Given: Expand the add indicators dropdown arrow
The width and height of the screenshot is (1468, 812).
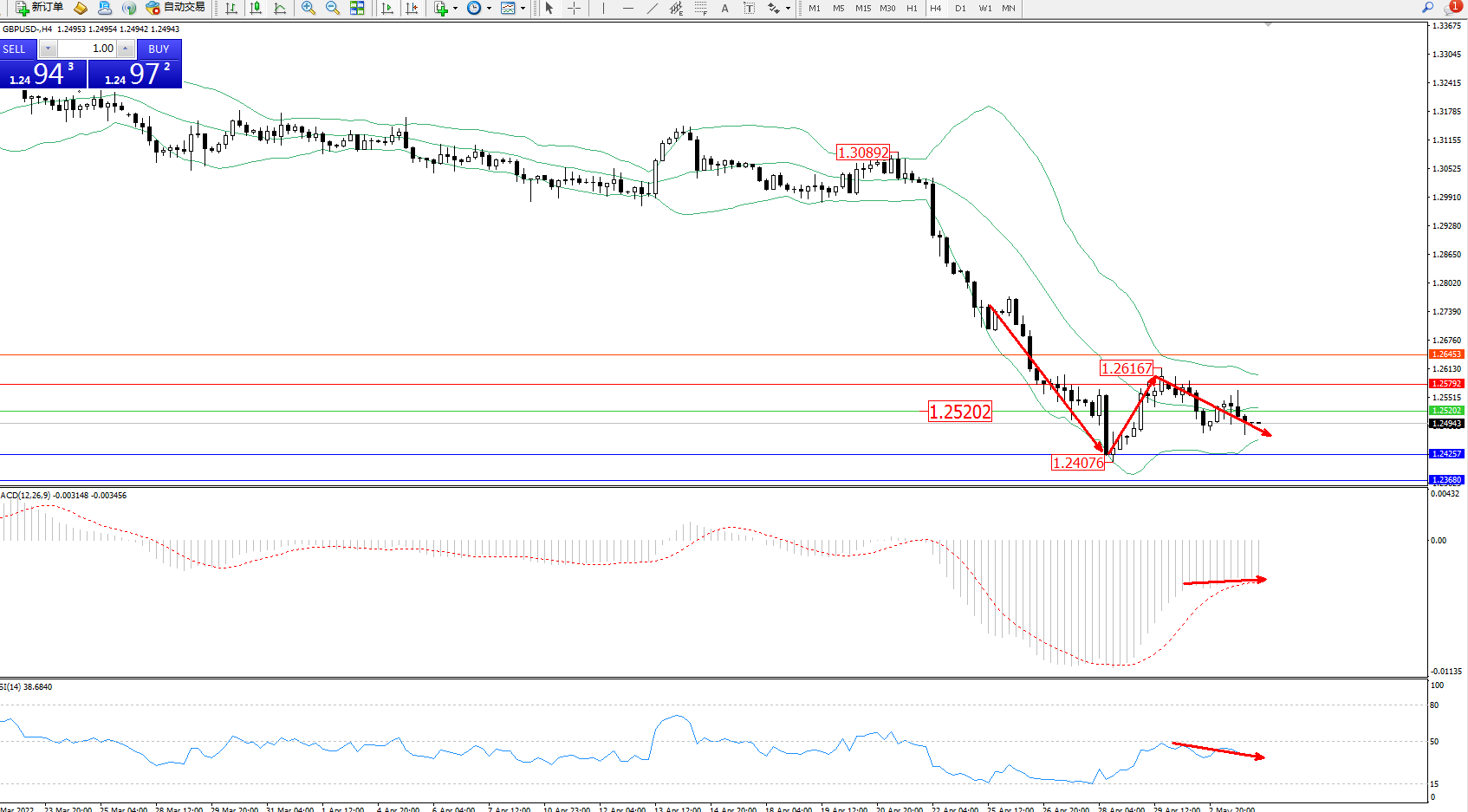Looking at the screenshot, I should (456, 9).
